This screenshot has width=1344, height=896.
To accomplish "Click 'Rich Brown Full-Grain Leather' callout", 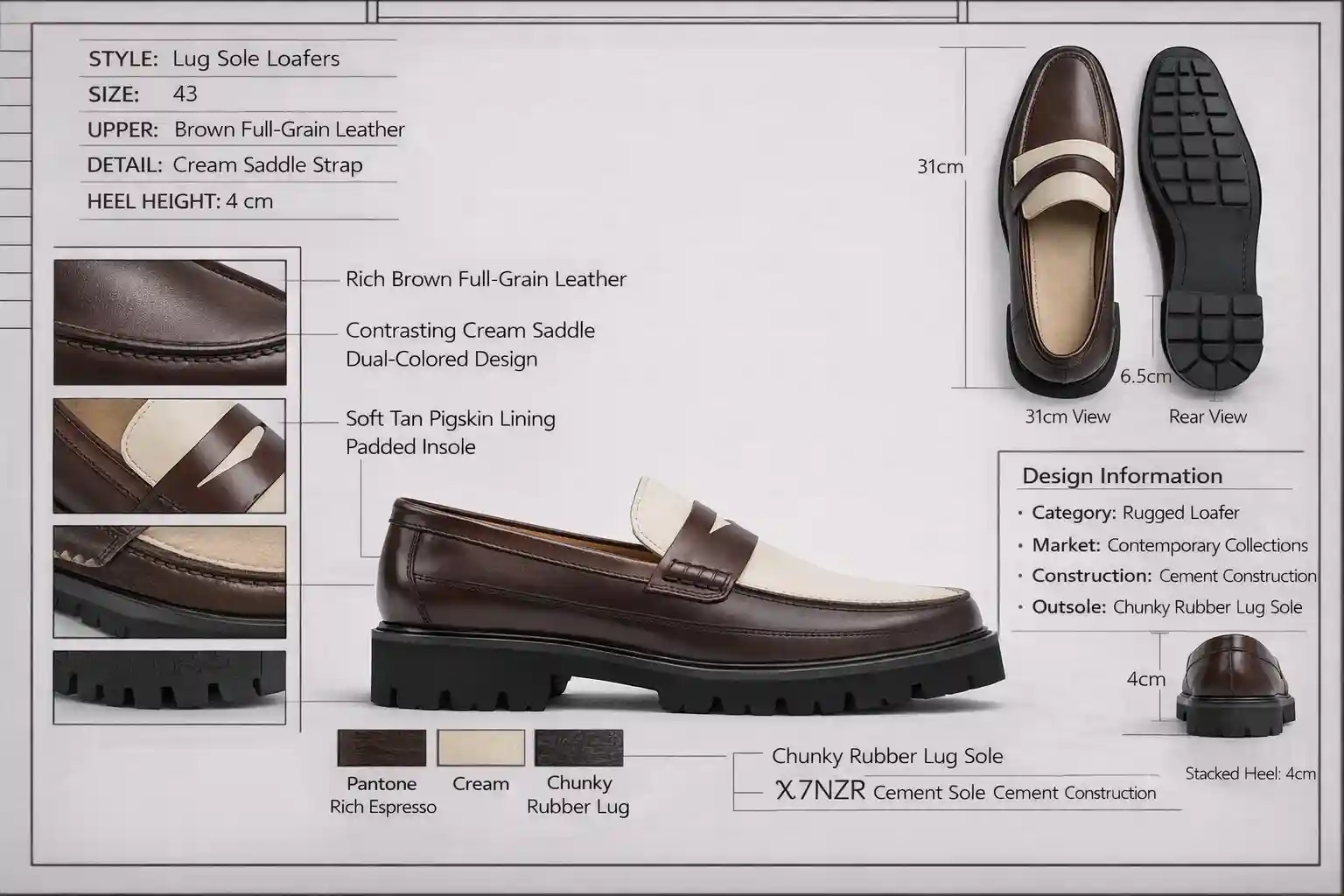I will pyautogui.click(x=486, y=279).
